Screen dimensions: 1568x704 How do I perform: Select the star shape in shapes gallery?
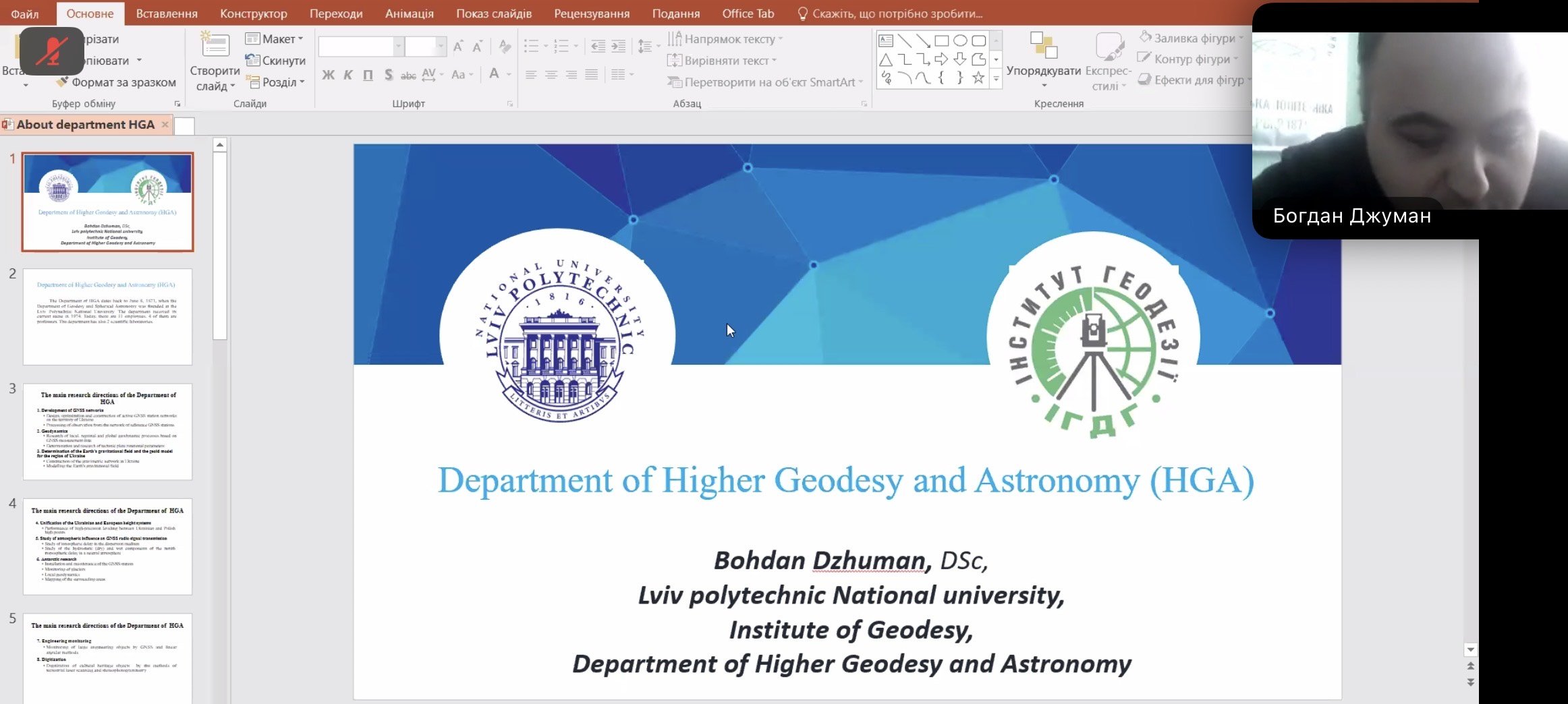tap(978, 78)
